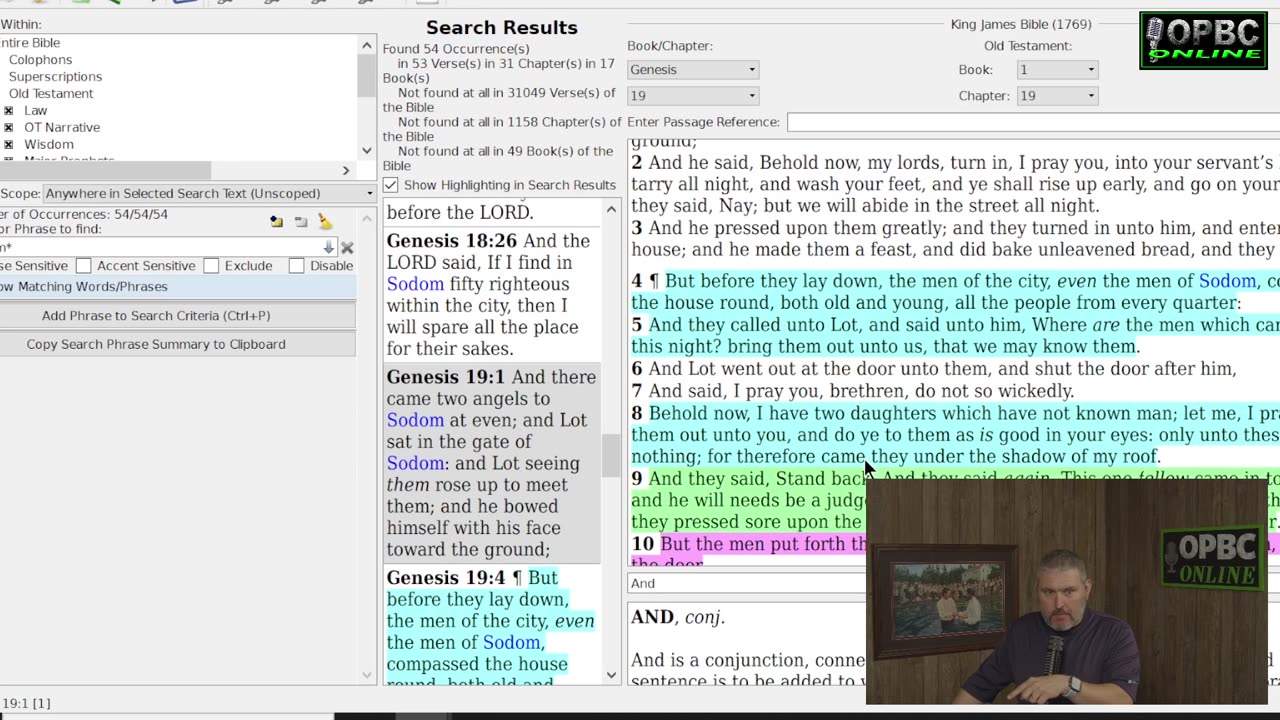This screenshot has height=720, width=1280.
Task: Click verse 2 text in scripture browser
Action: pyautogui.click(x=955, y=184)
